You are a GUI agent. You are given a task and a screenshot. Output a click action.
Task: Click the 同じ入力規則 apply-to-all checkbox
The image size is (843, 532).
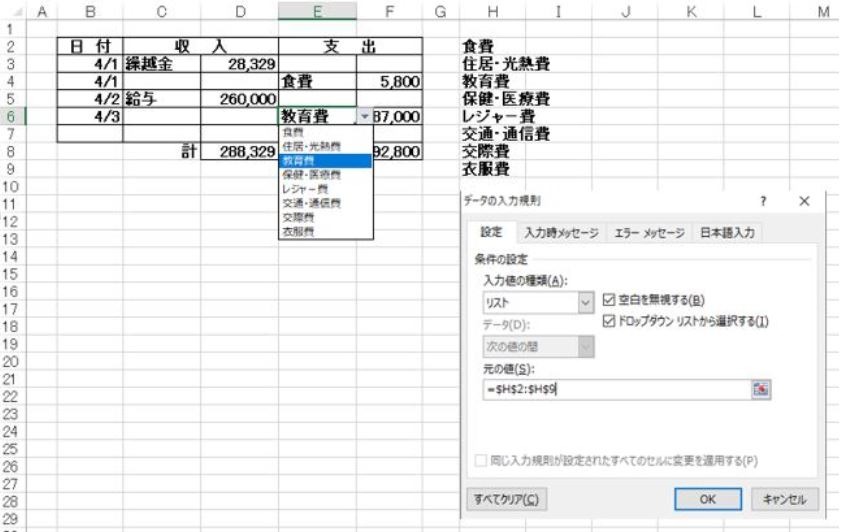[x=481, y=461]
